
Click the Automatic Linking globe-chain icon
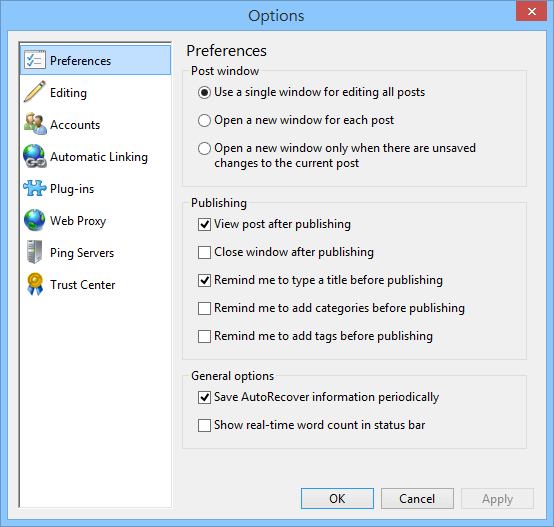pyautogui.click(x=35, y=156)
